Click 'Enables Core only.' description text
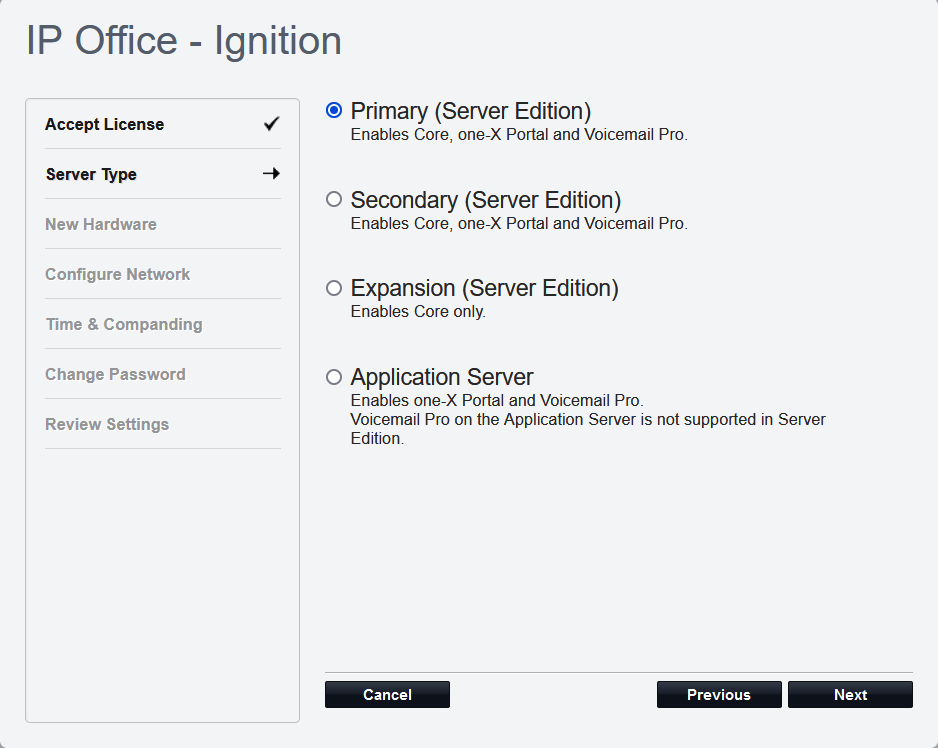The width and height of the screenshot is (938, 748). pos(418,312)
